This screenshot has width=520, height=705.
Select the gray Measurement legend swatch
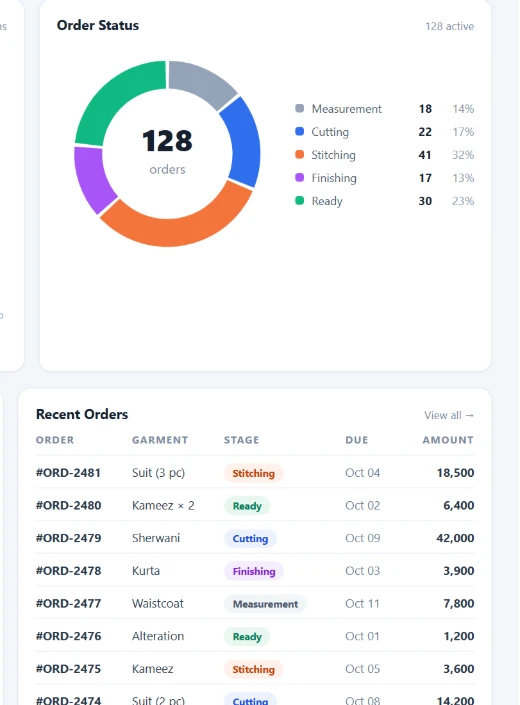tap(299, 108)
